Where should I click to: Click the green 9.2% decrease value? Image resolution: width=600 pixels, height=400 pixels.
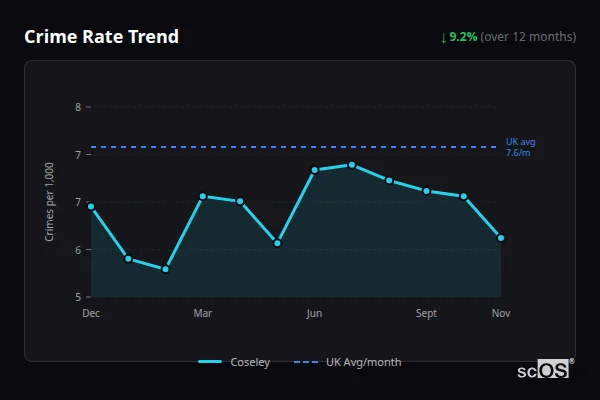click(463, 37)
